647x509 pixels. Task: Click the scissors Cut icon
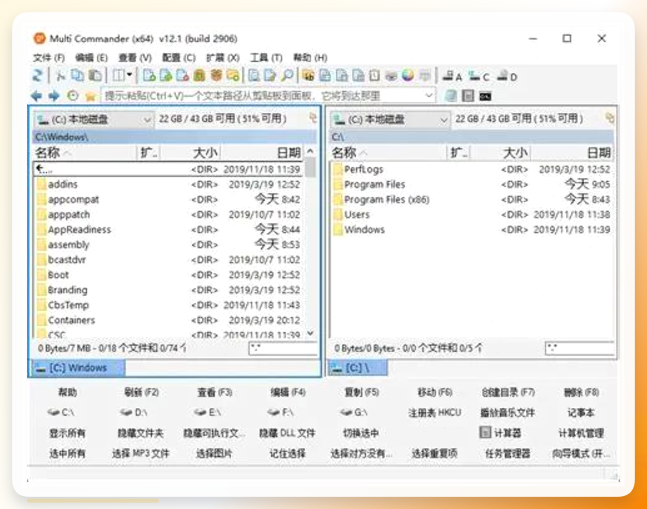click(61, 75)
